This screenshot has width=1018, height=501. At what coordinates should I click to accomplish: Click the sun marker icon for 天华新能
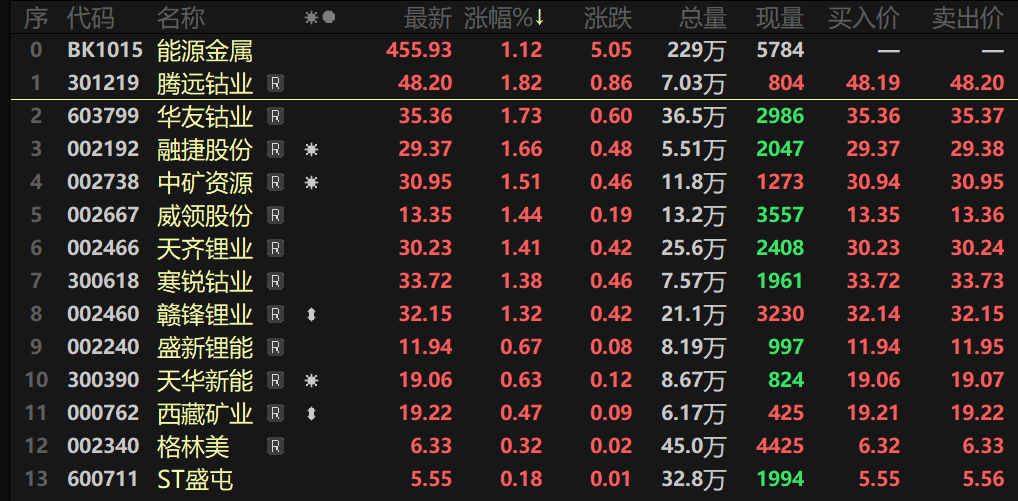click(x=312, y=380)
